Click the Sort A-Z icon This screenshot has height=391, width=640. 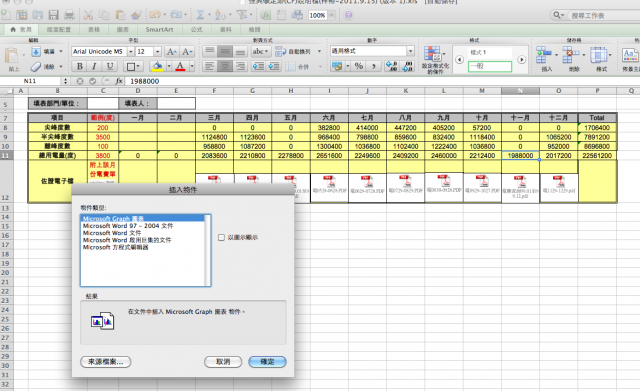(x=221, y=15)
